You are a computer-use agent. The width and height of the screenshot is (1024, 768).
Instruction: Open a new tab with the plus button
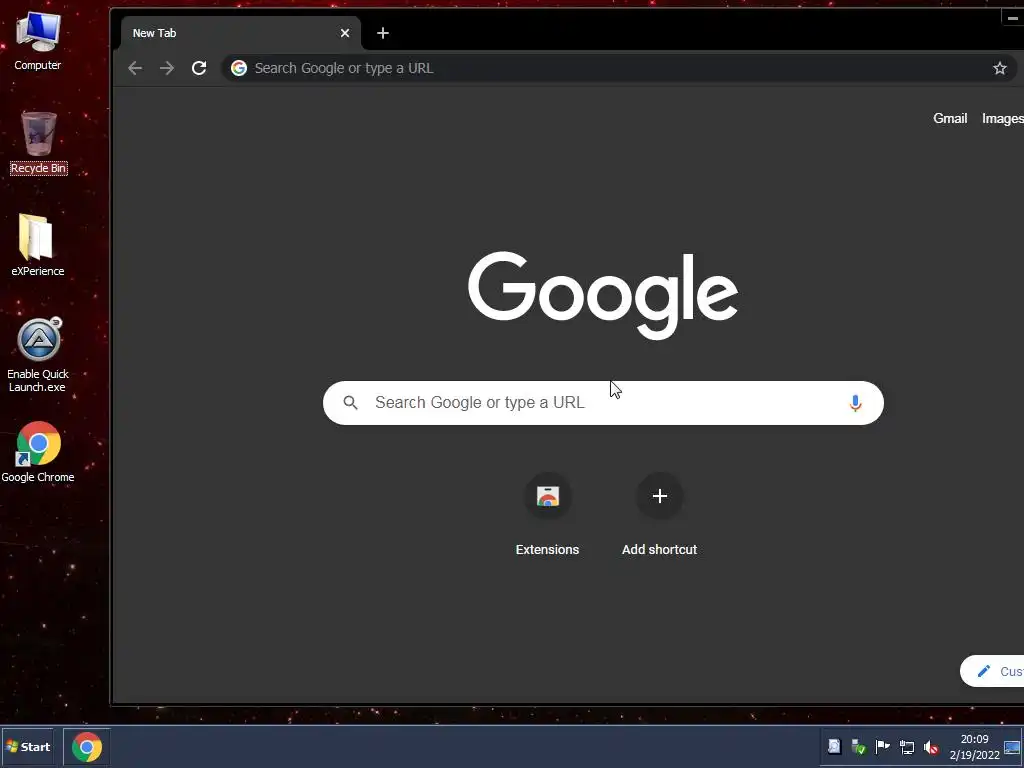(x=383, y=33)
